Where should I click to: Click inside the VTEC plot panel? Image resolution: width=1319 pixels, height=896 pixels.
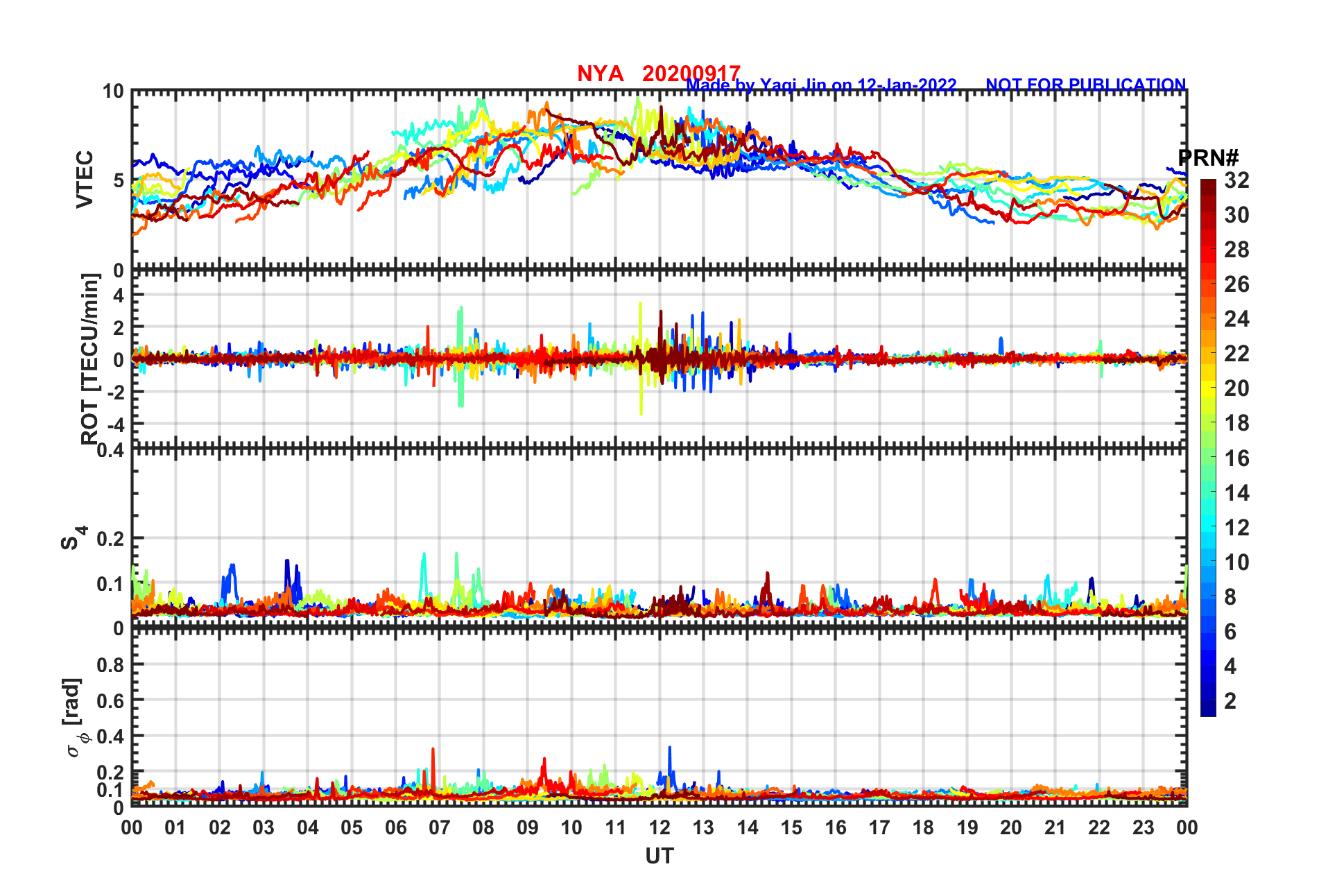[659, 180]
